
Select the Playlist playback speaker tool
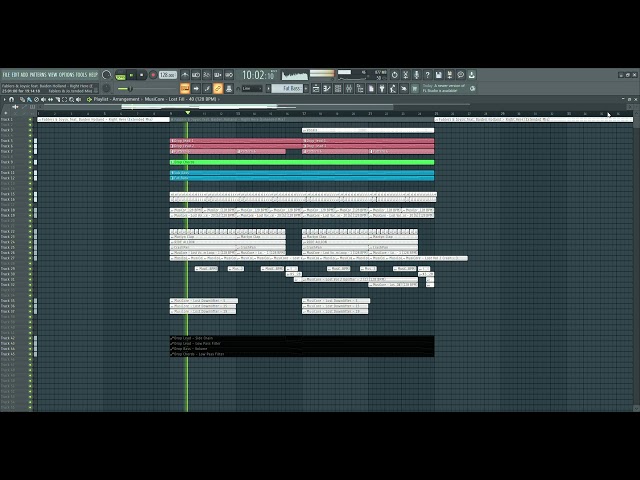click(78, 99)
